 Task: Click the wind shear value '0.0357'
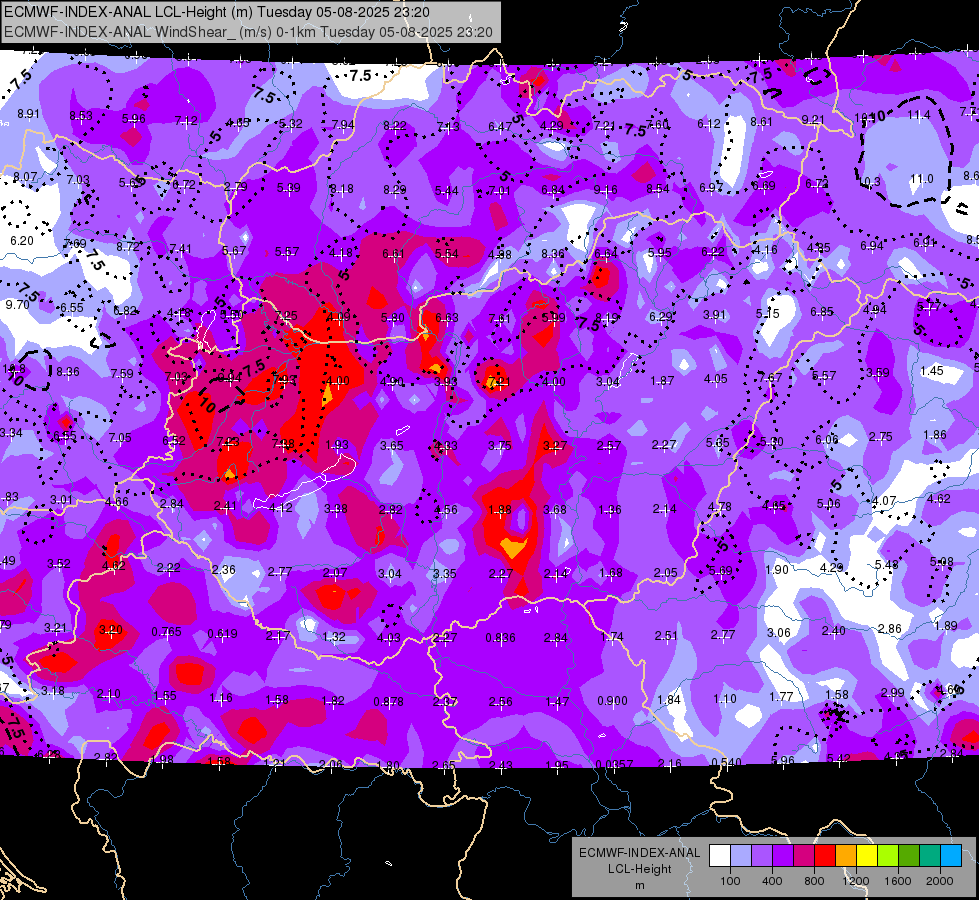point(614,764)
